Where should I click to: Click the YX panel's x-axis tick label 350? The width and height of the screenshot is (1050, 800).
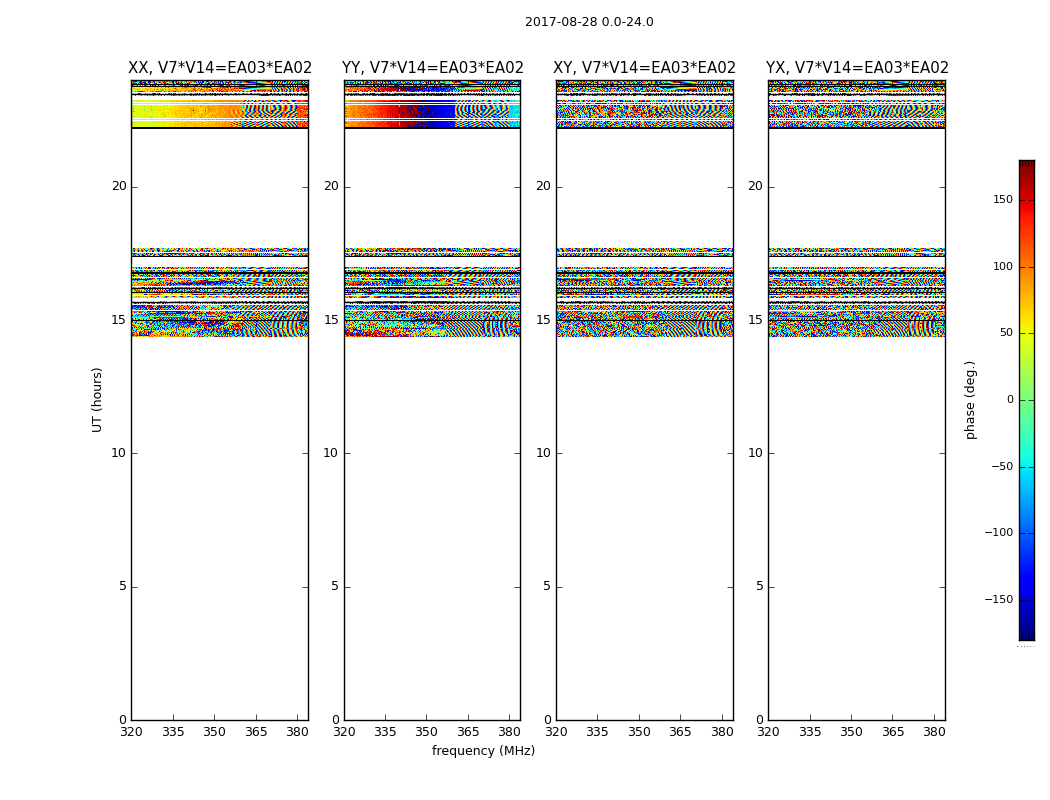tap(851, 732)
